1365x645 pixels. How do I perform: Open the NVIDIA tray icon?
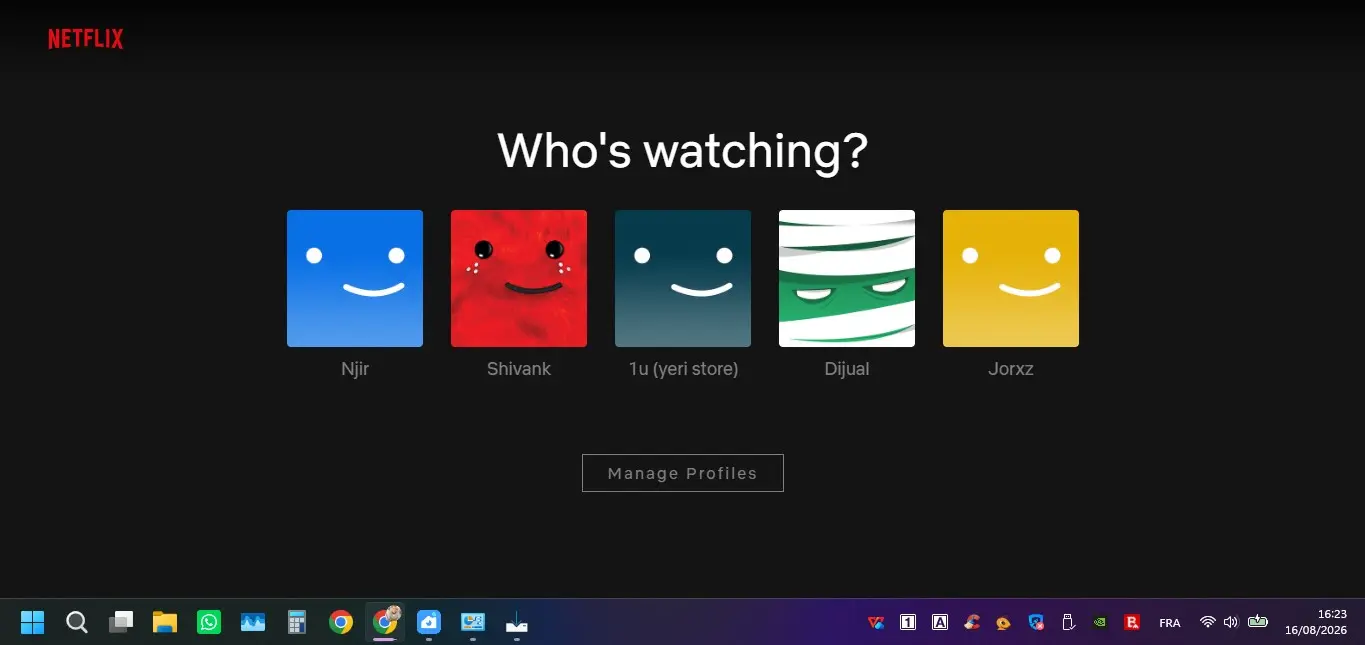pyautogui.click(x=1100, y=622)
